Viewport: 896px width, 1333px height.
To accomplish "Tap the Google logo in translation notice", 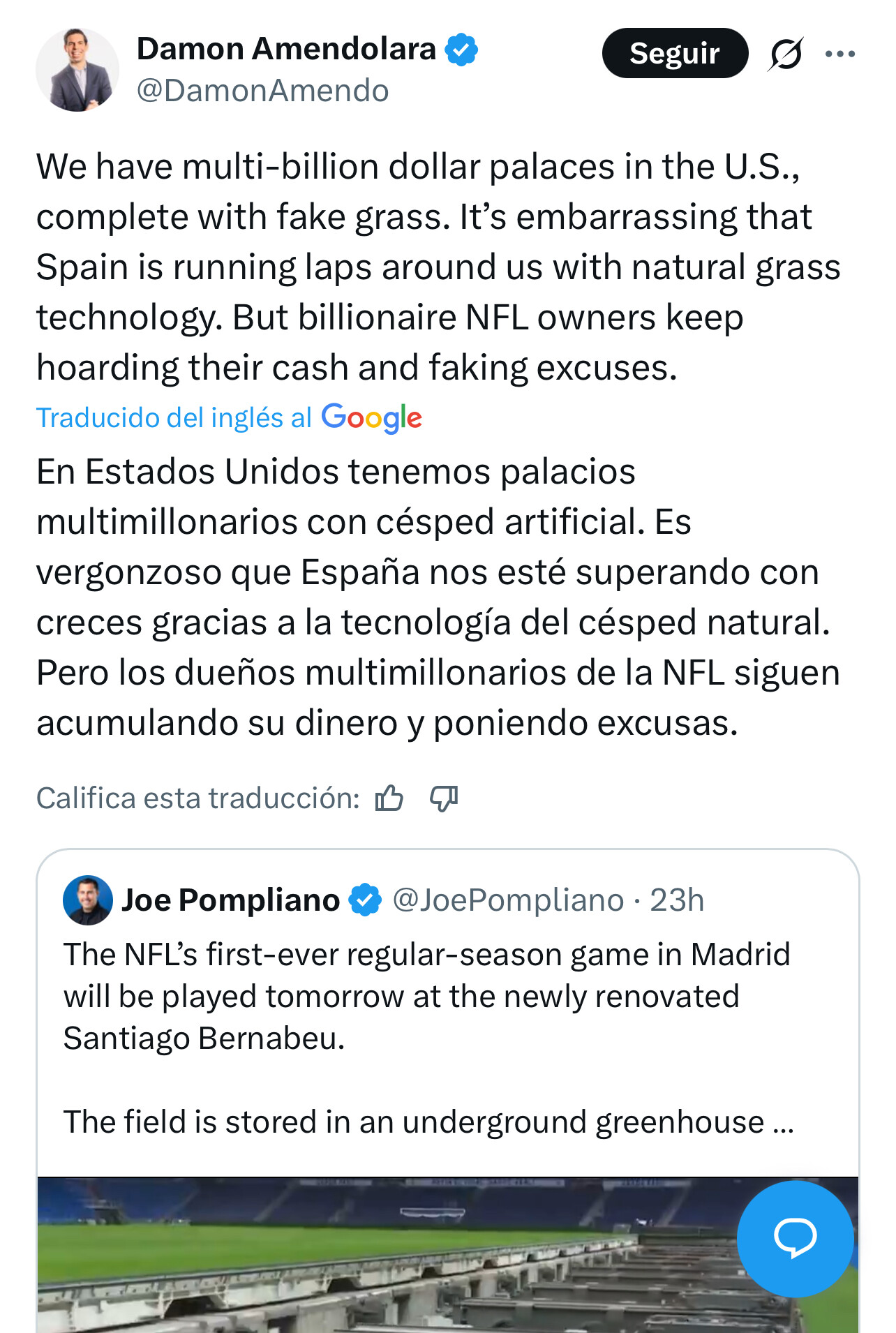I will (371, 417).
